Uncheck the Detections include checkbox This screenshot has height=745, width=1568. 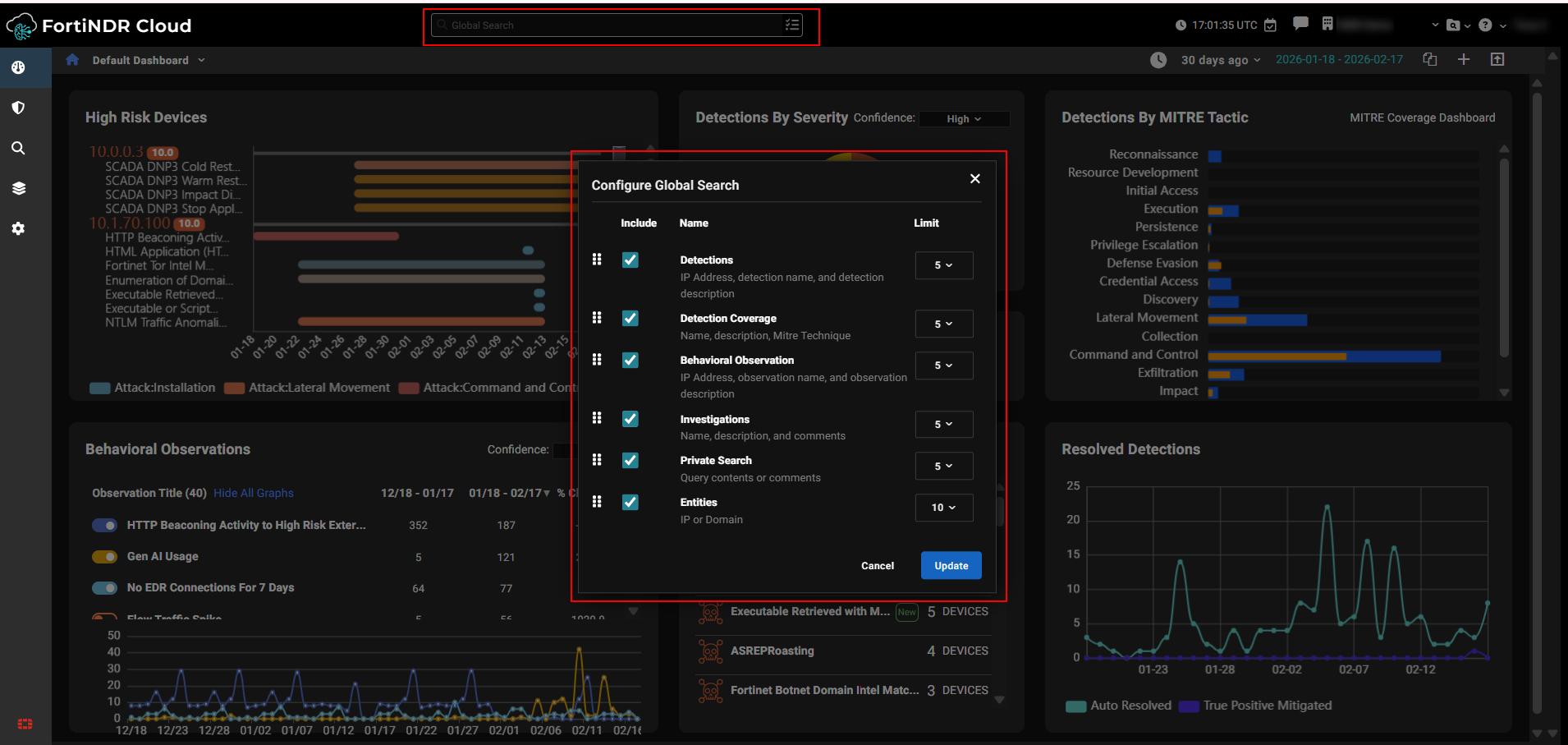click(x=630, y=260)
